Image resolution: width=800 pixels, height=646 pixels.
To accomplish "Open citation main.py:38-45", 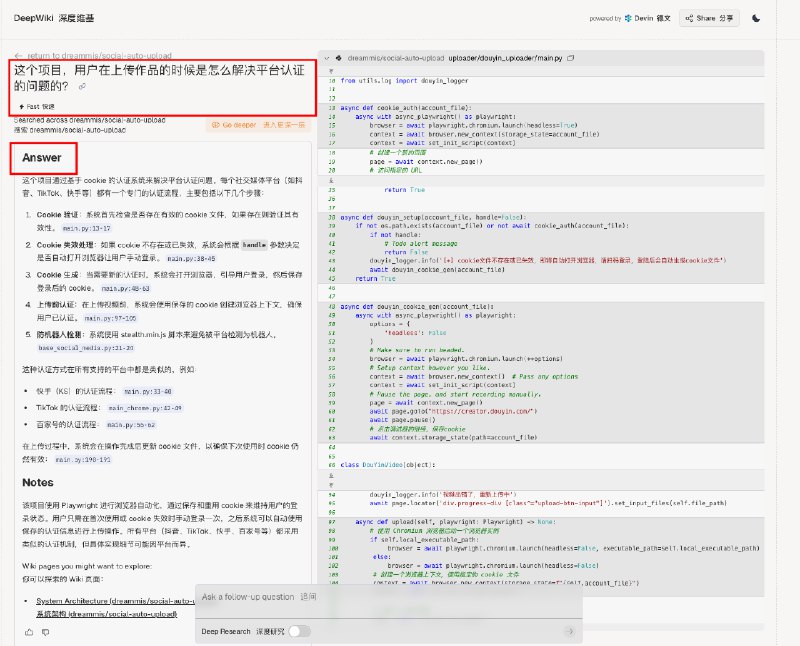I will [x=191, y=259].
